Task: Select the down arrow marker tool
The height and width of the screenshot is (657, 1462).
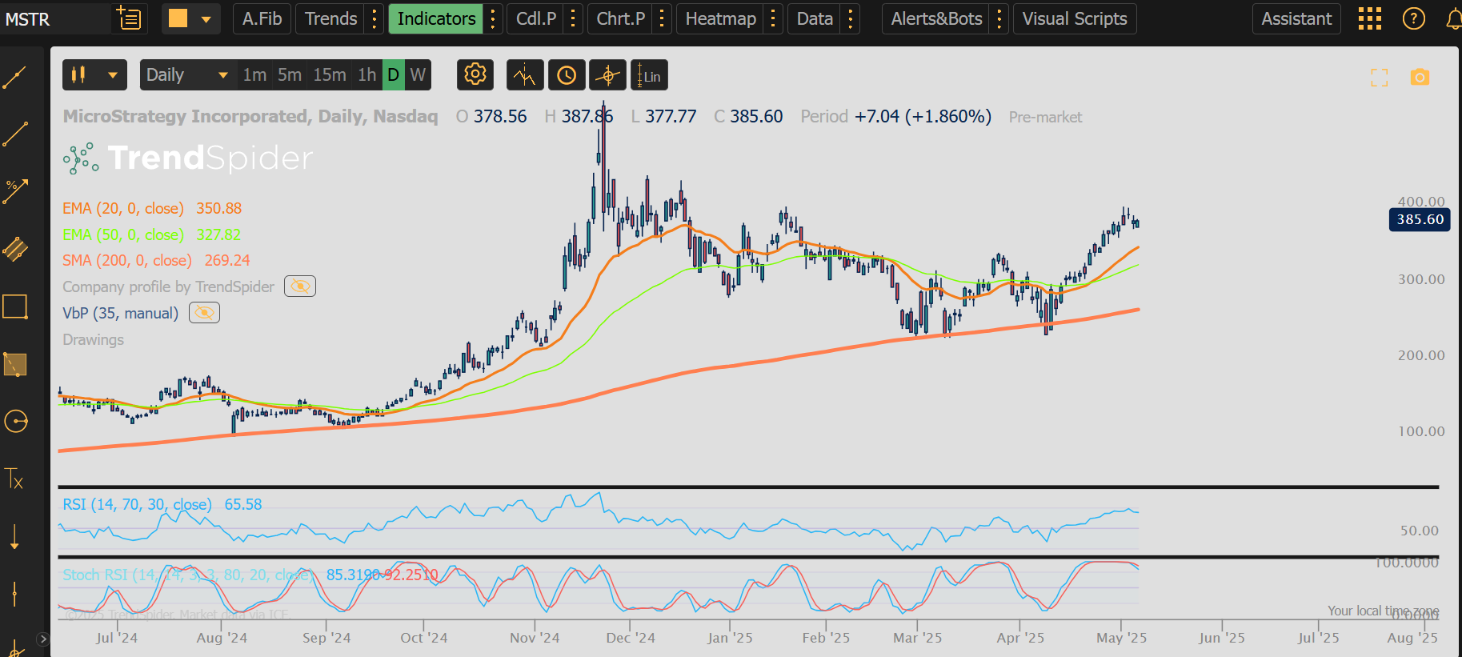Action: coord(15,536)
